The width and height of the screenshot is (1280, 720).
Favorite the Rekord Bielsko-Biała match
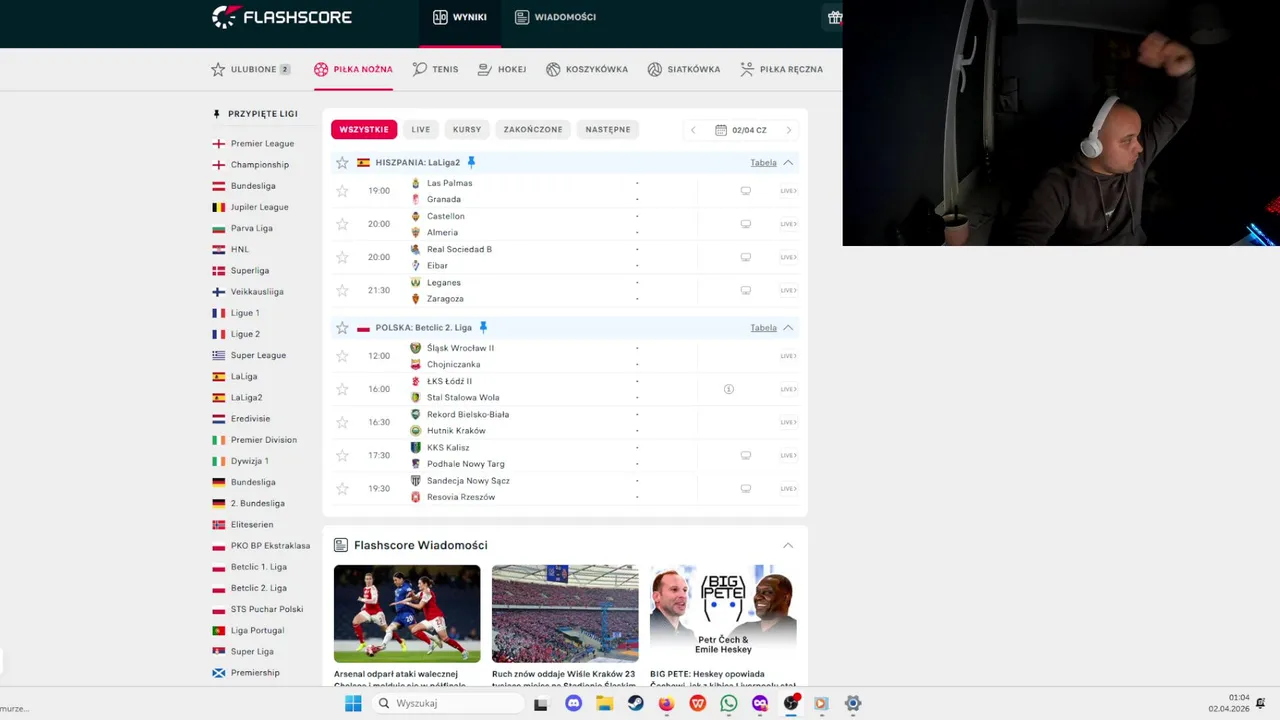342,422
